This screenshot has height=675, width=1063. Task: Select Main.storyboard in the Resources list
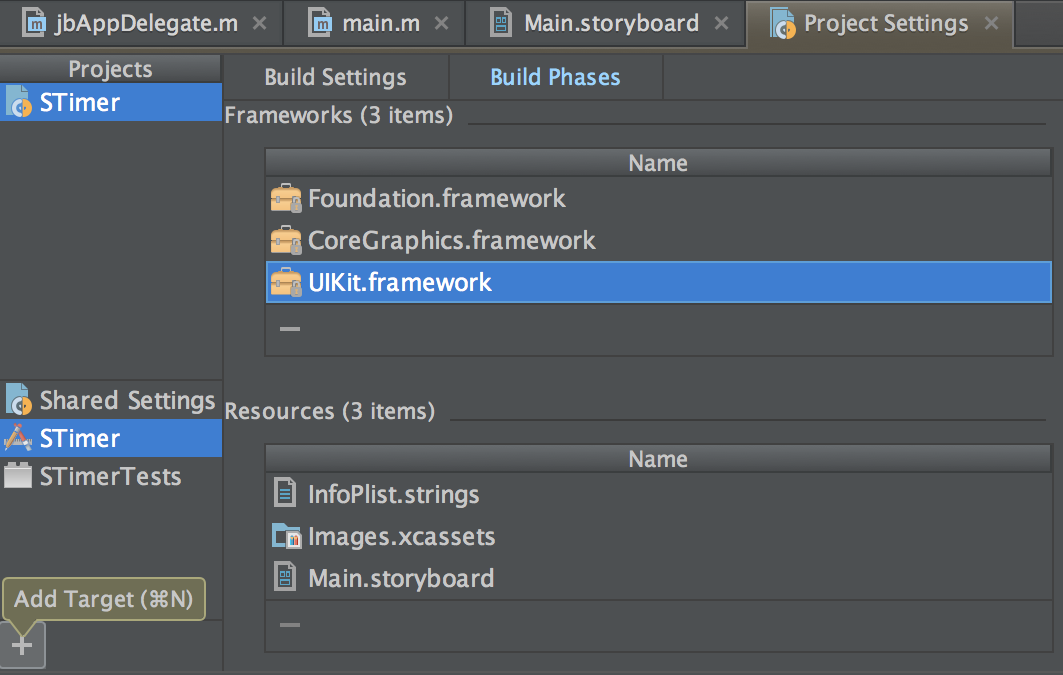click(x=399, y=577)
